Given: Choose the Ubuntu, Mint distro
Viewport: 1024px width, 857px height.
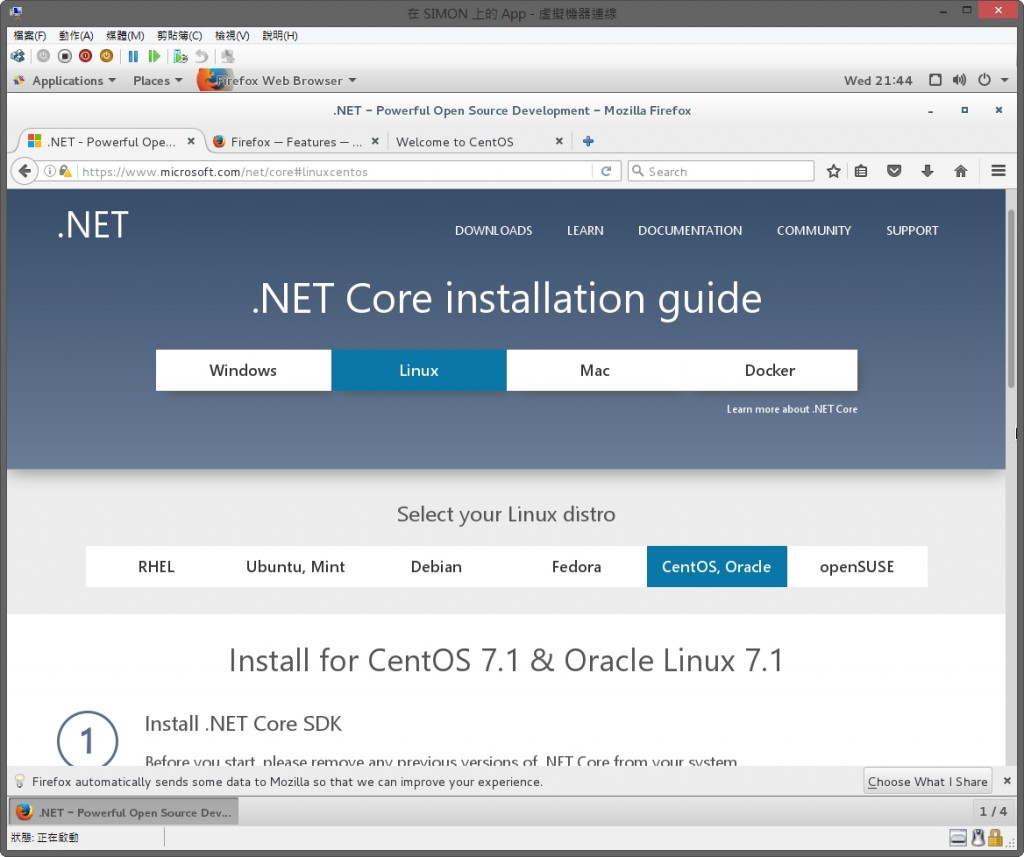Looking at the screenshot, I should point(296,566).
